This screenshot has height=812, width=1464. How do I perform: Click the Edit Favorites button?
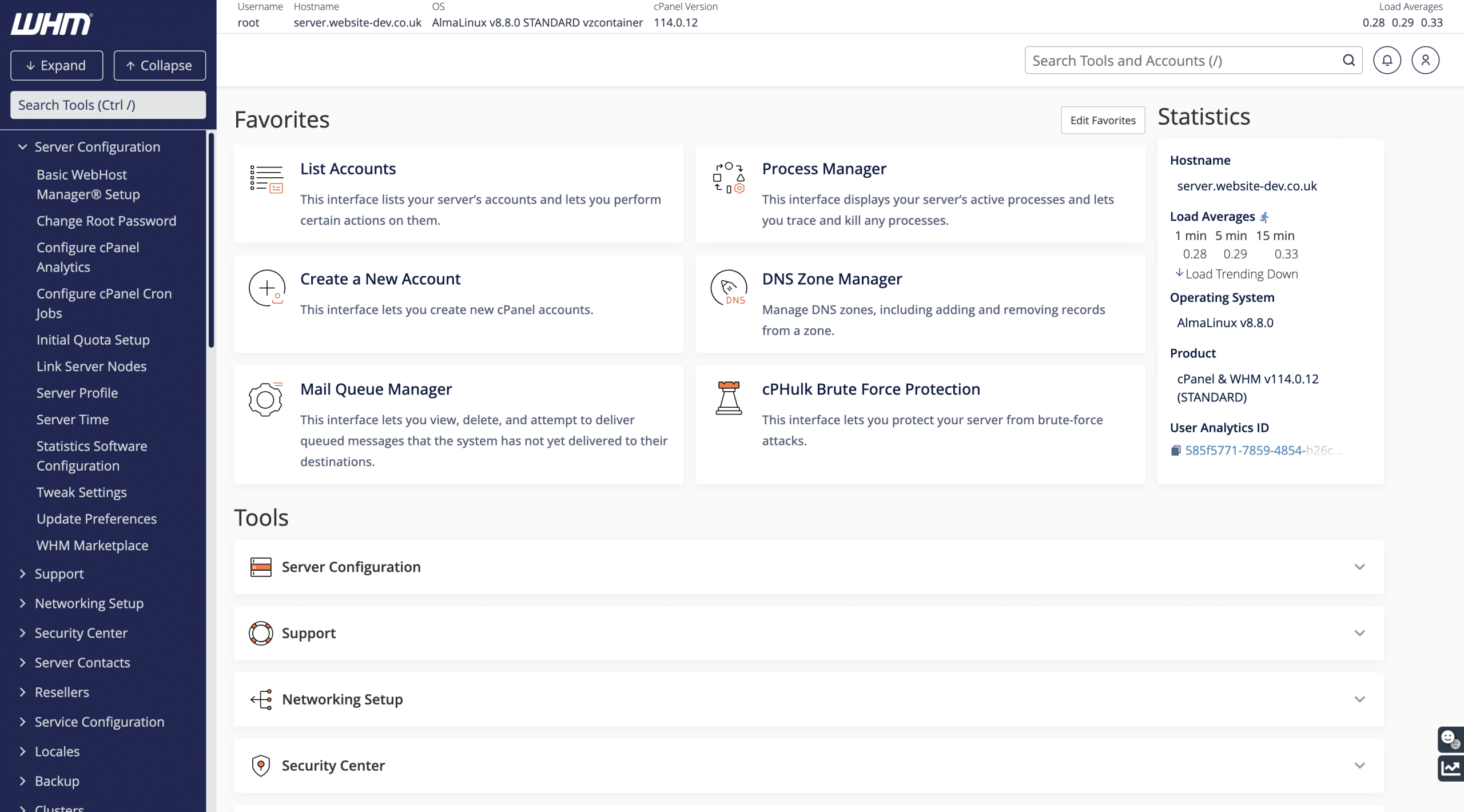click(1103, 120)
